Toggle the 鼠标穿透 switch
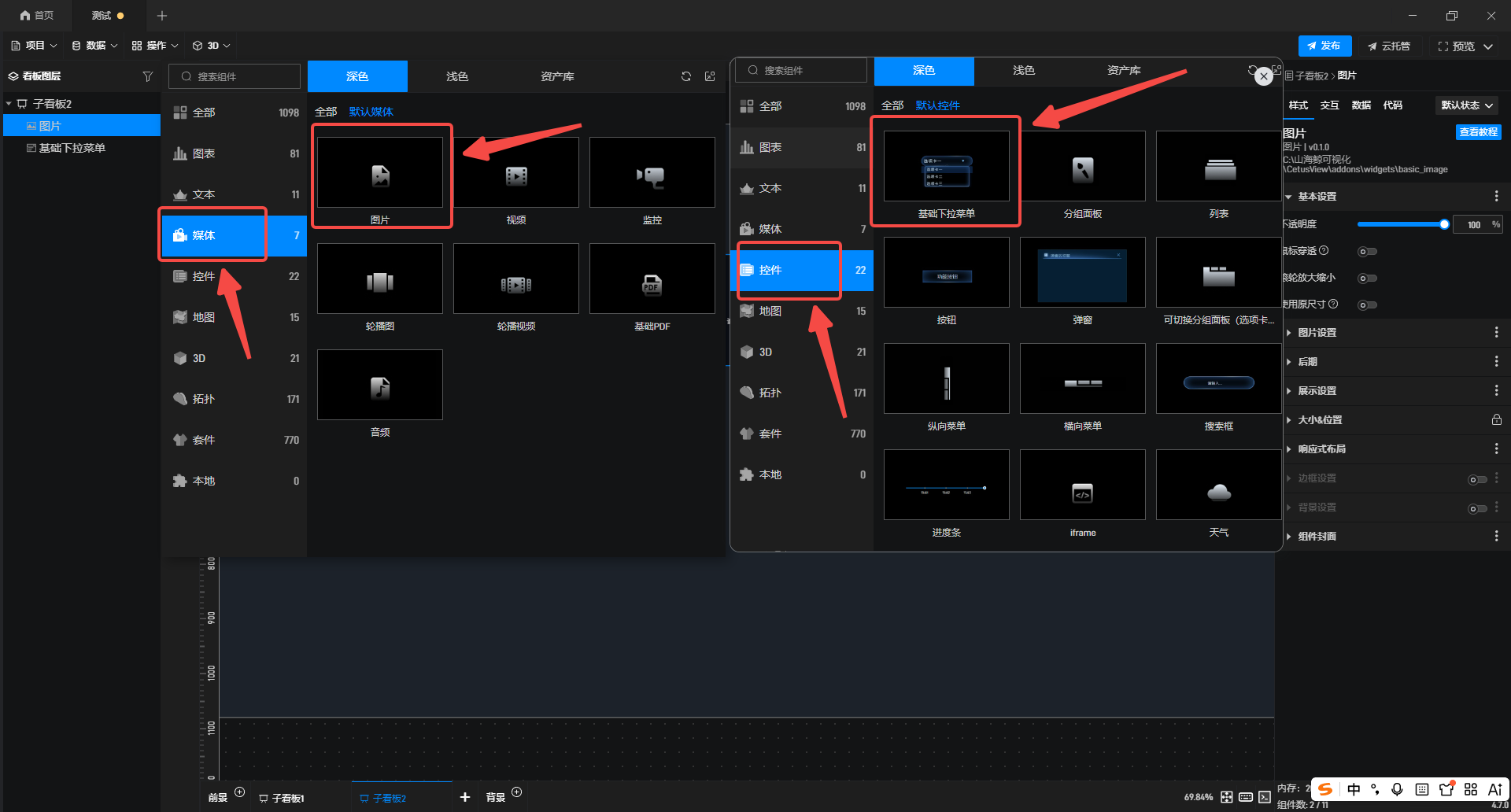The width and height of the screenshot is (1511, 812). (x=1368, y=252)
